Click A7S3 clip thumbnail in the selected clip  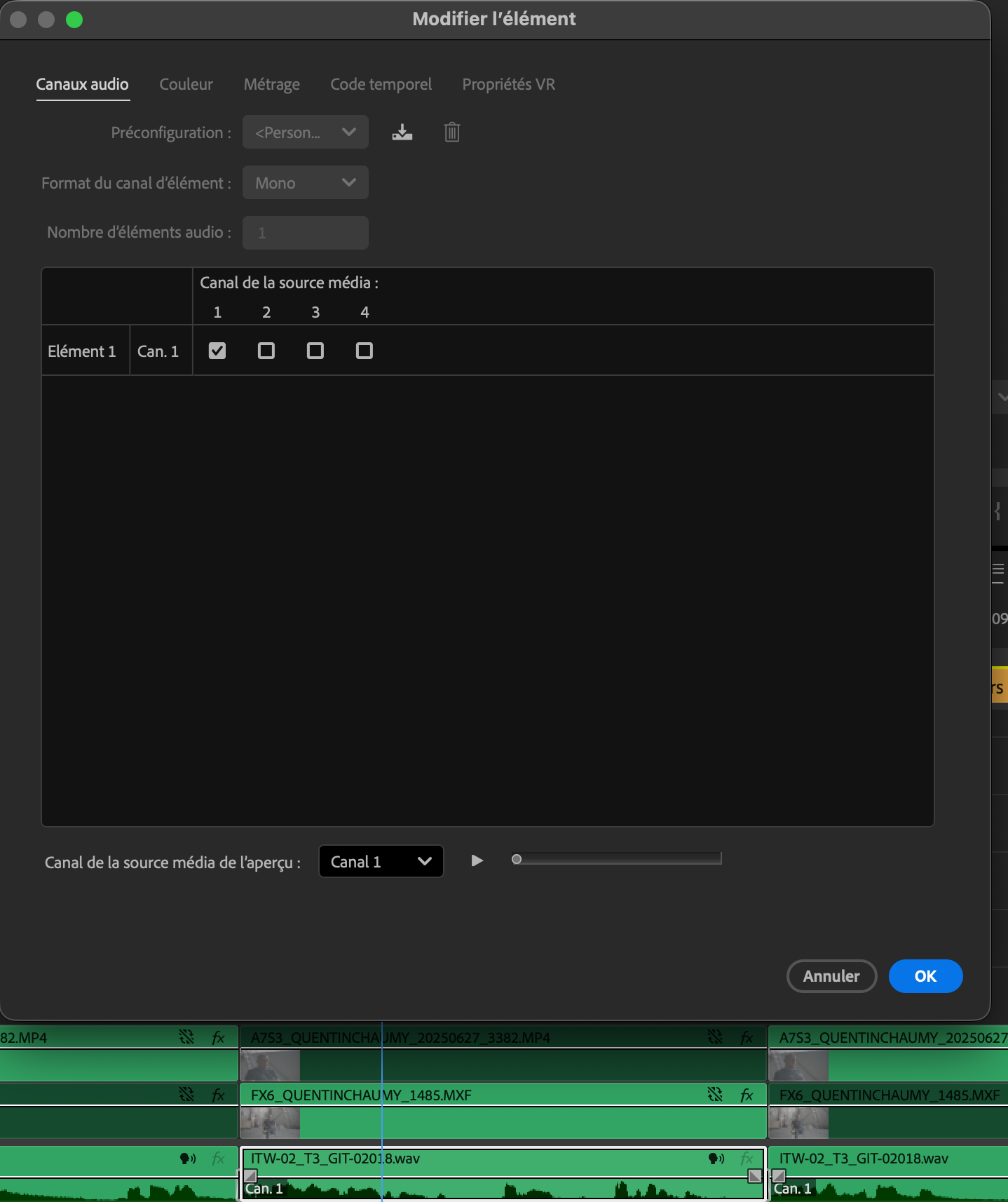(x=270, y=1066)
